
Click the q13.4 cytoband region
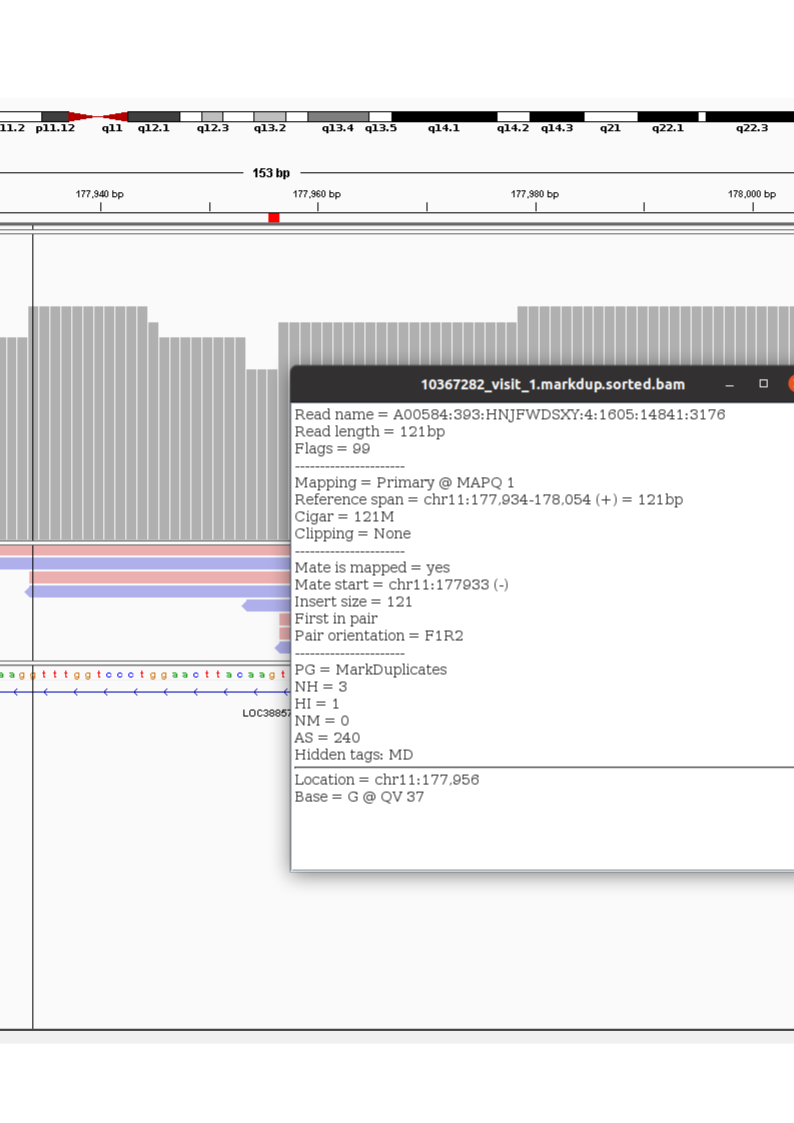pos(338,117)
